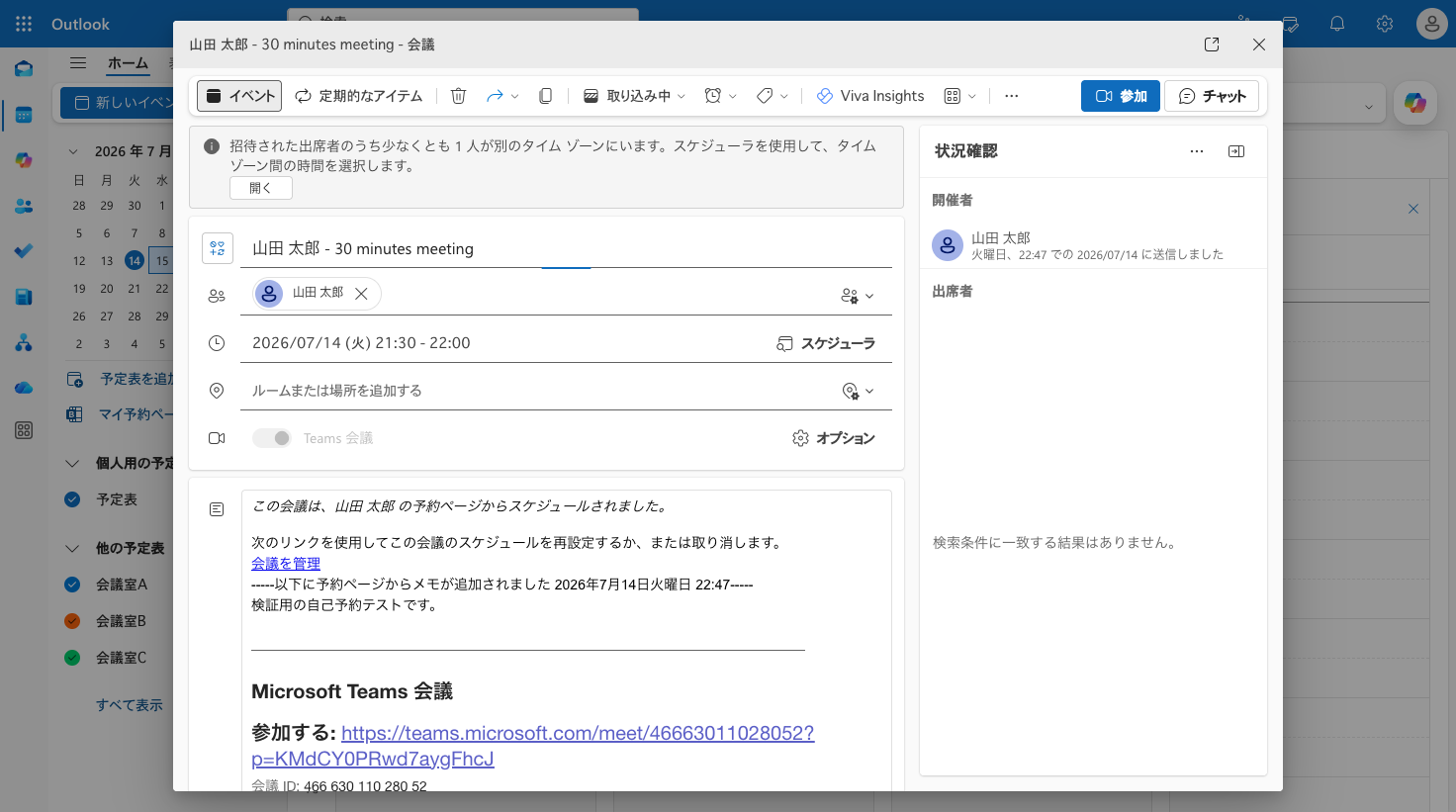Click the 参加 join button

[1121, 96]
